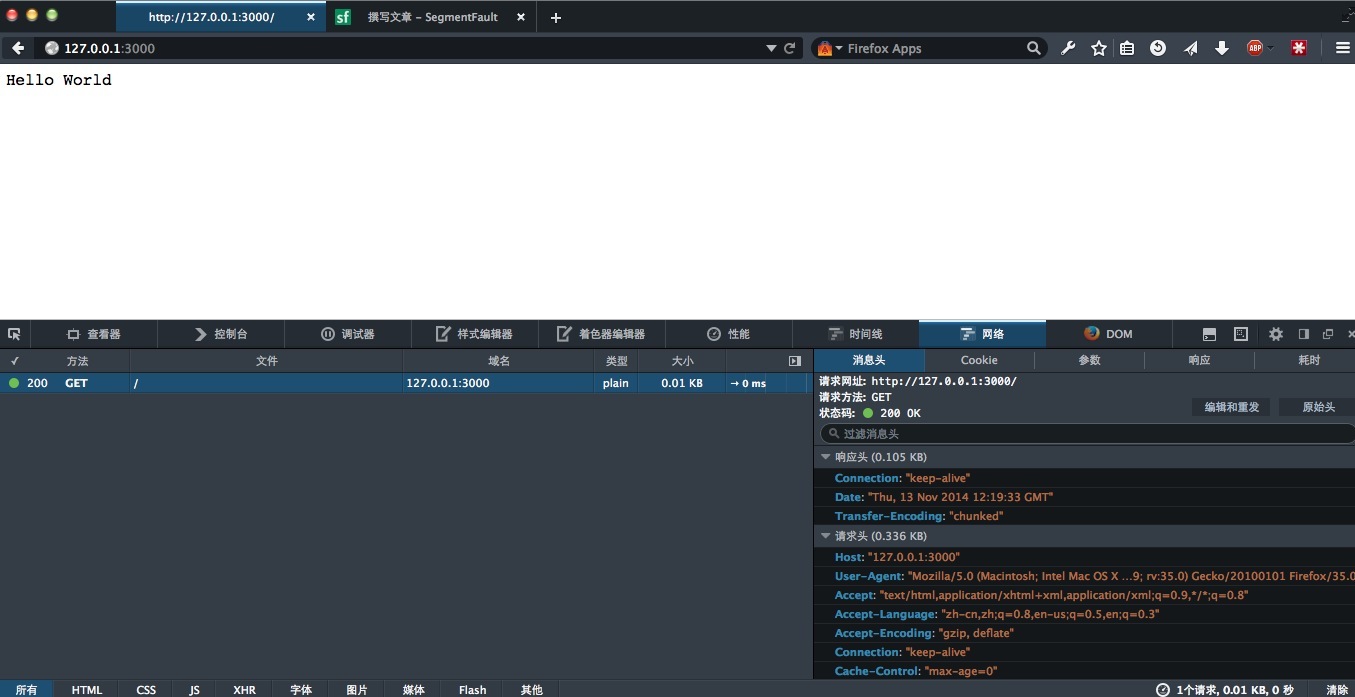Open the Firefox hamburger menu

pos(1342,48)
